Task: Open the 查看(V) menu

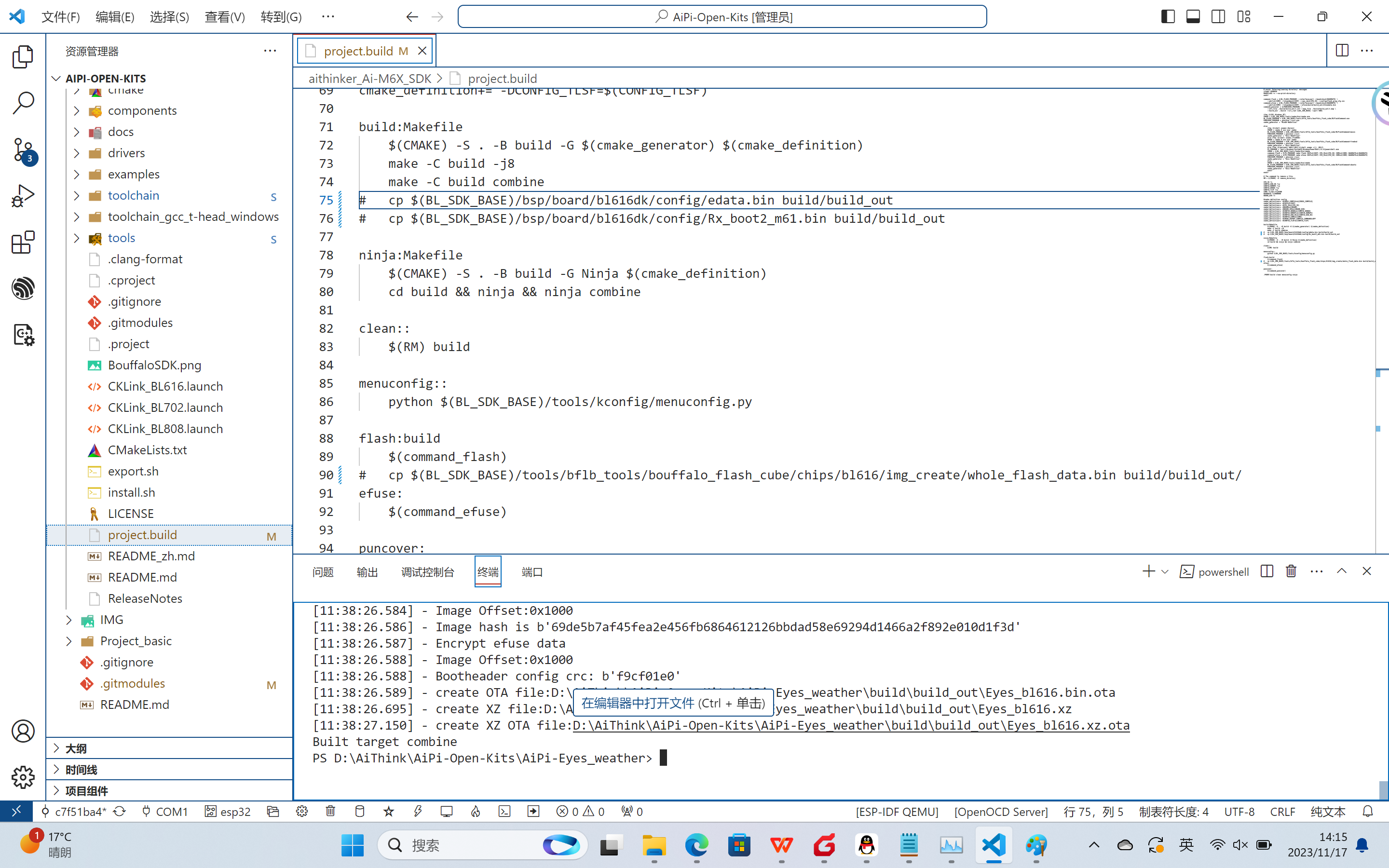Action: [224, 17]
